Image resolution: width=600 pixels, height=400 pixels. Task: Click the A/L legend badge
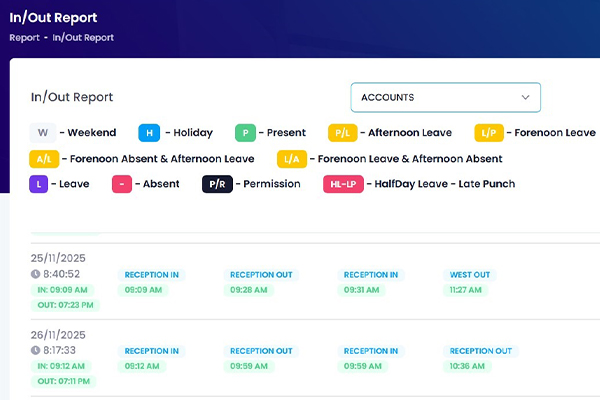(44, 158)
